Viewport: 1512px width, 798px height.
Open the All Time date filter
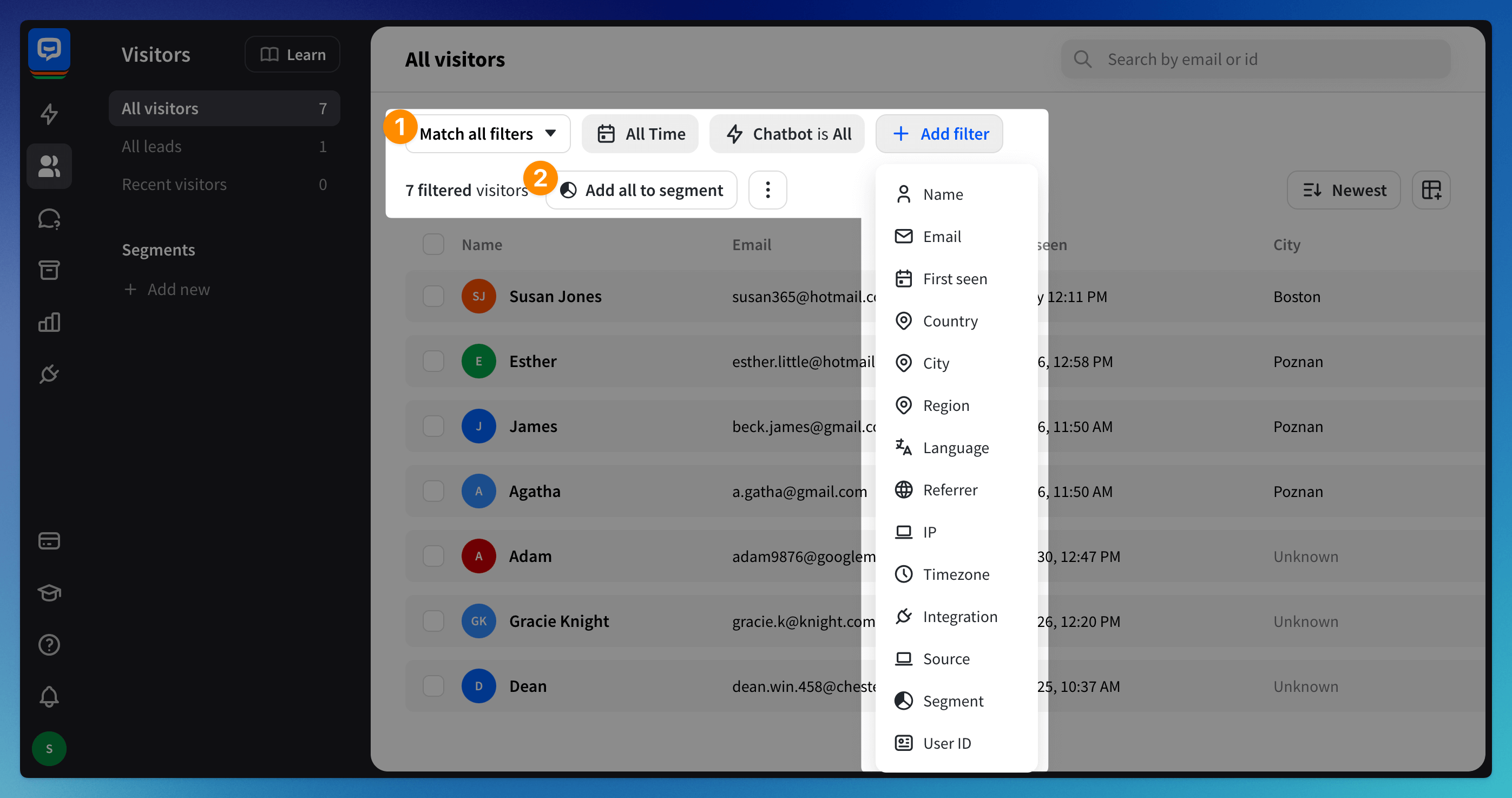tap(640, 134)
